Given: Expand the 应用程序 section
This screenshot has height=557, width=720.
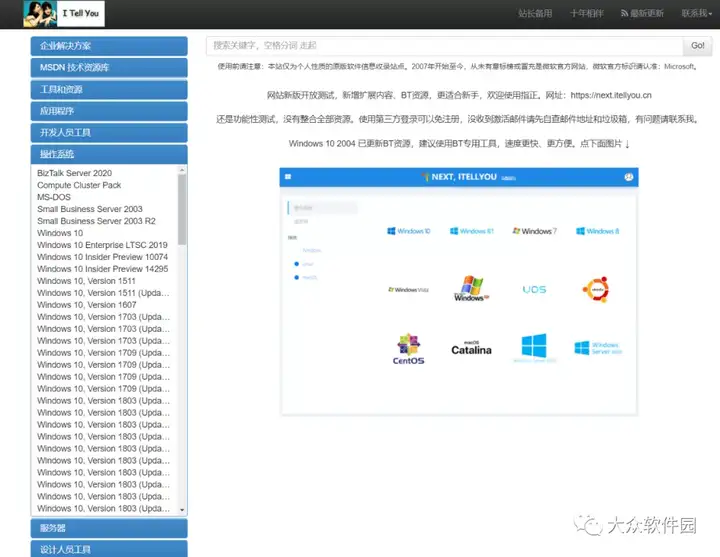Looking at the screenshot, I should pyautogui.click(x=109, y=111).
